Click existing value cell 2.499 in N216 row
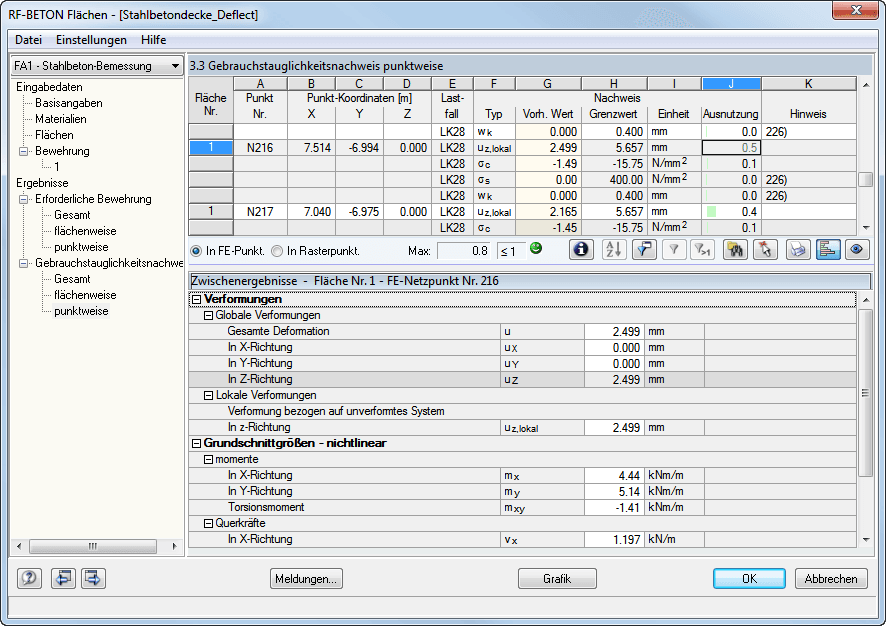 pos(548,147)
